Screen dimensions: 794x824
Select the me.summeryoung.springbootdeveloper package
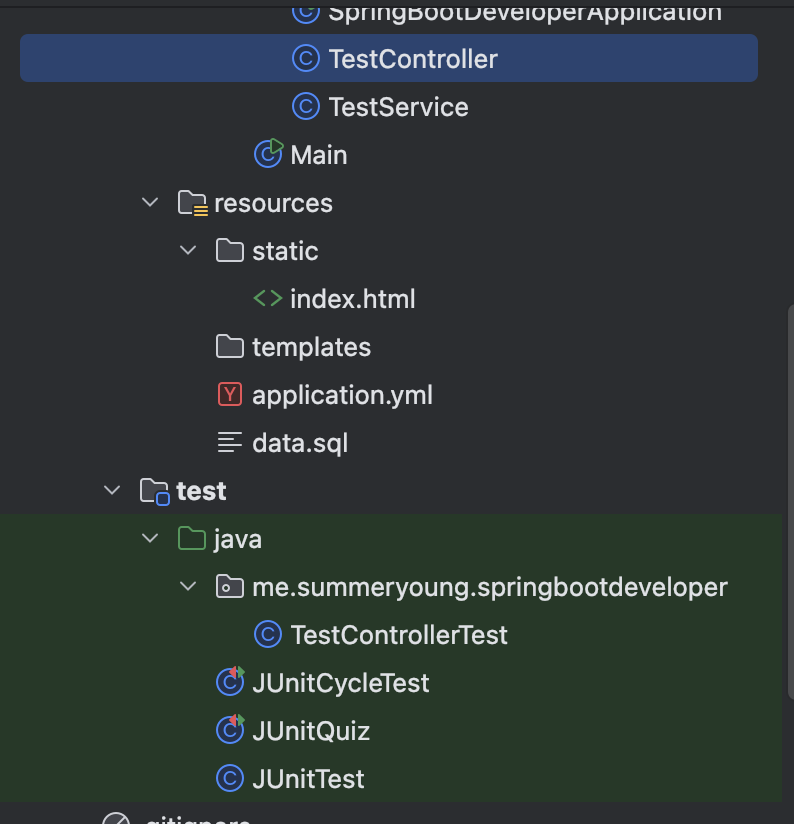(x=489, y=587)
